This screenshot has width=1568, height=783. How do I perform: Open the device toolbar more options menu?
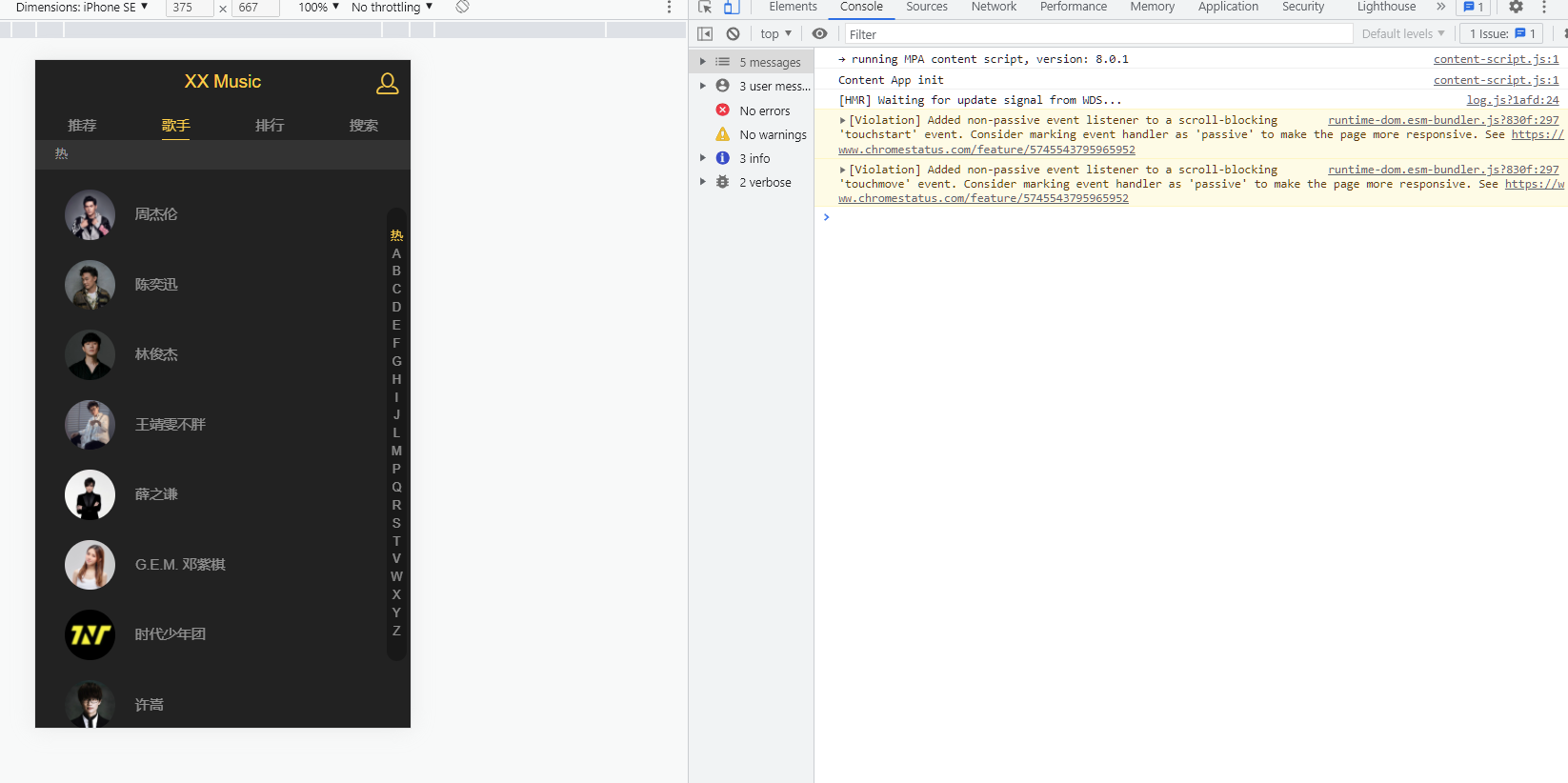[669, 7]
